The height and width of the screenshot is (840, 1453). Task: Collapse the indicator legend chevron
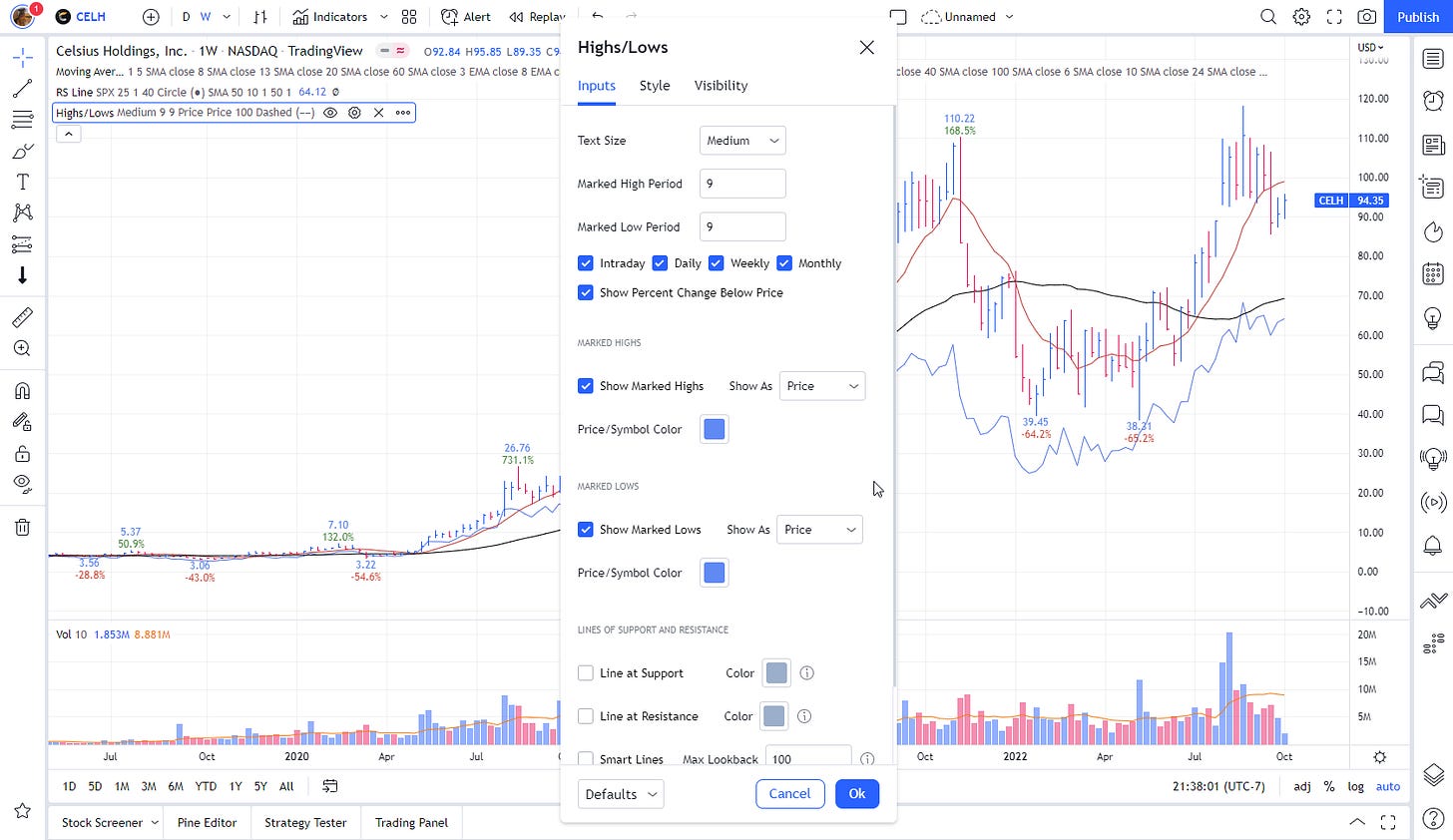pyautogui.click(x=68, y=133)
